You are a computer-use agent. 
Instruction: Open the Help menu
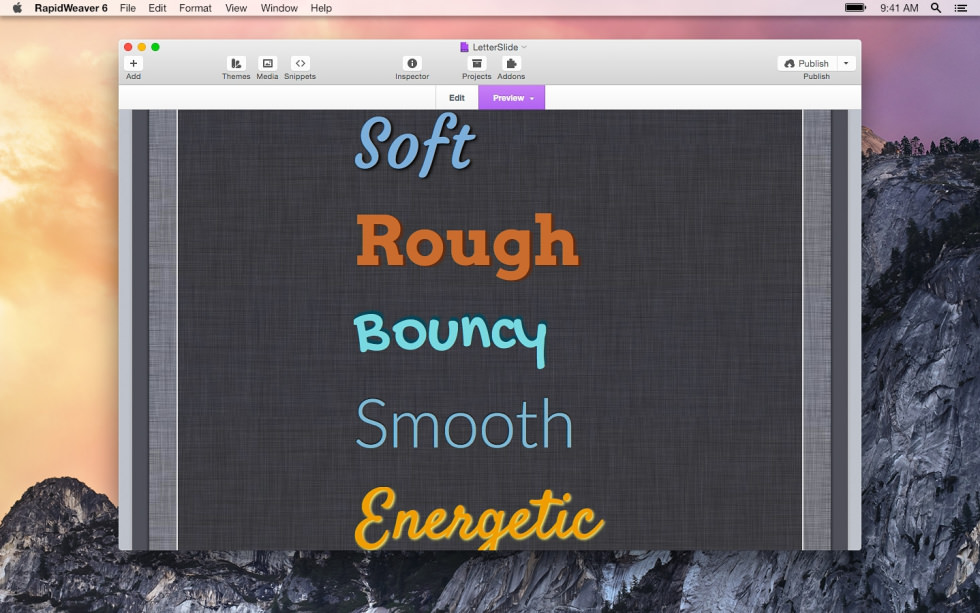tap(321, 8)
